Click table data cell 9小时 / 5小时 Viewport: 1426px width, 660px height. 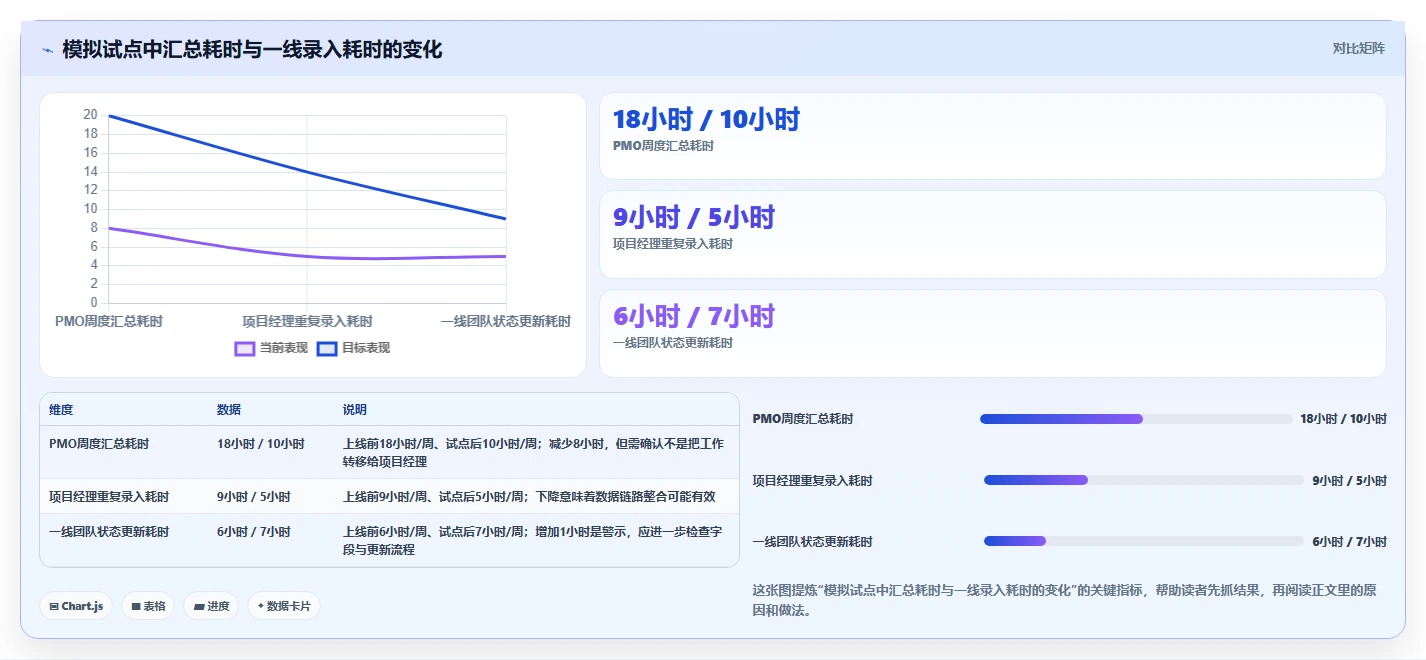254,496
